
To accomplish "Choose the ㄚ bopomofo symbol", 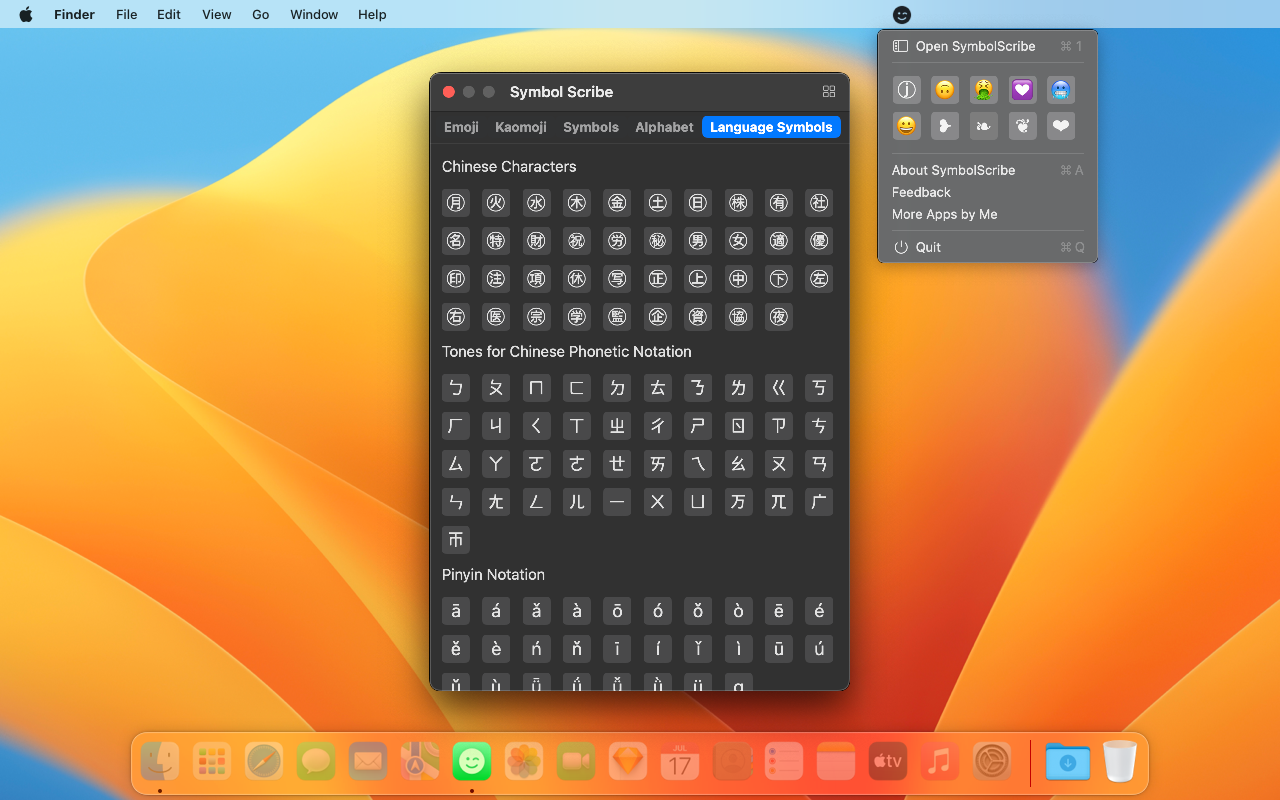I will coord(496,464).
